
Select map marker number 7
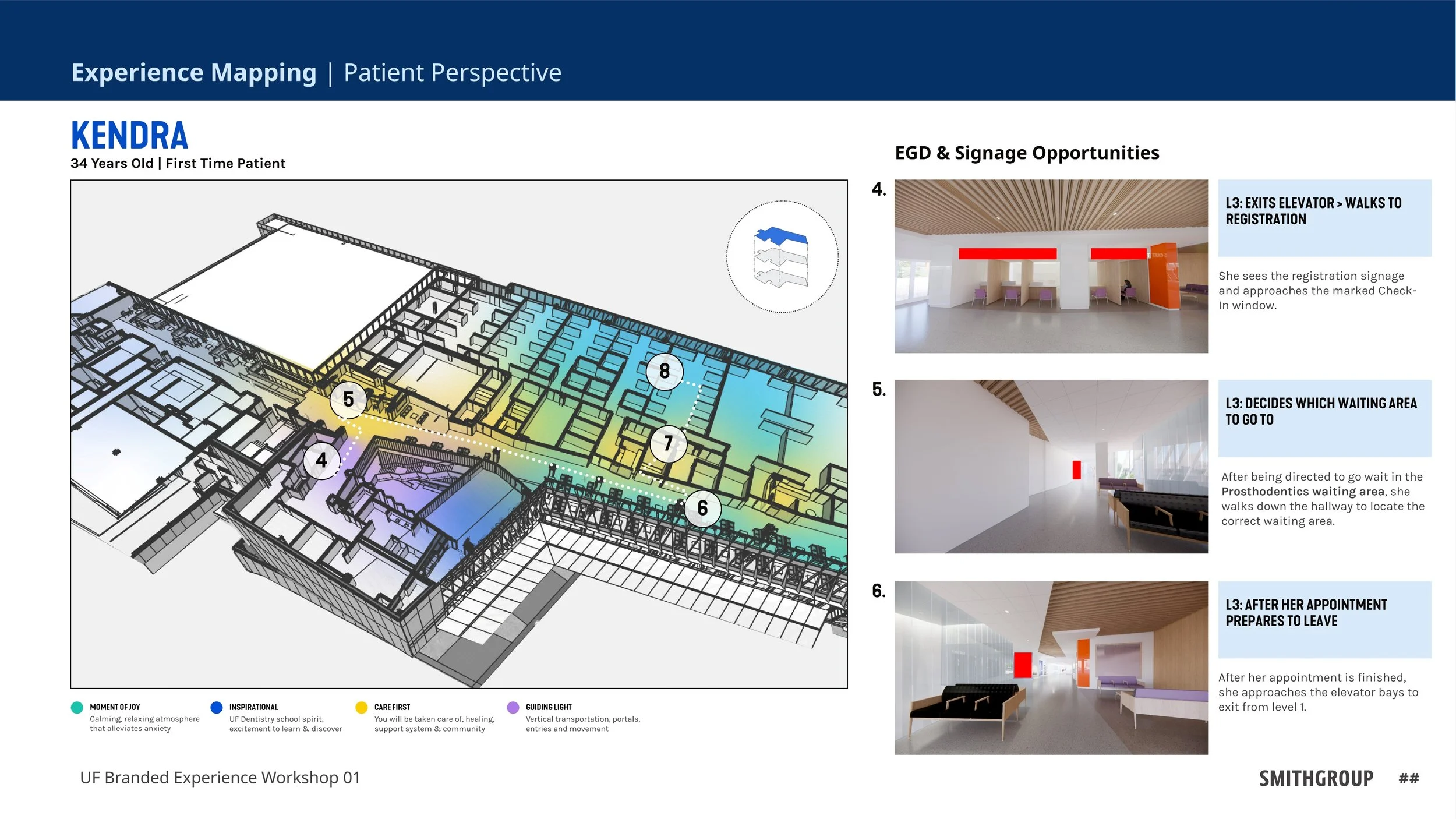tap(668, 443)
